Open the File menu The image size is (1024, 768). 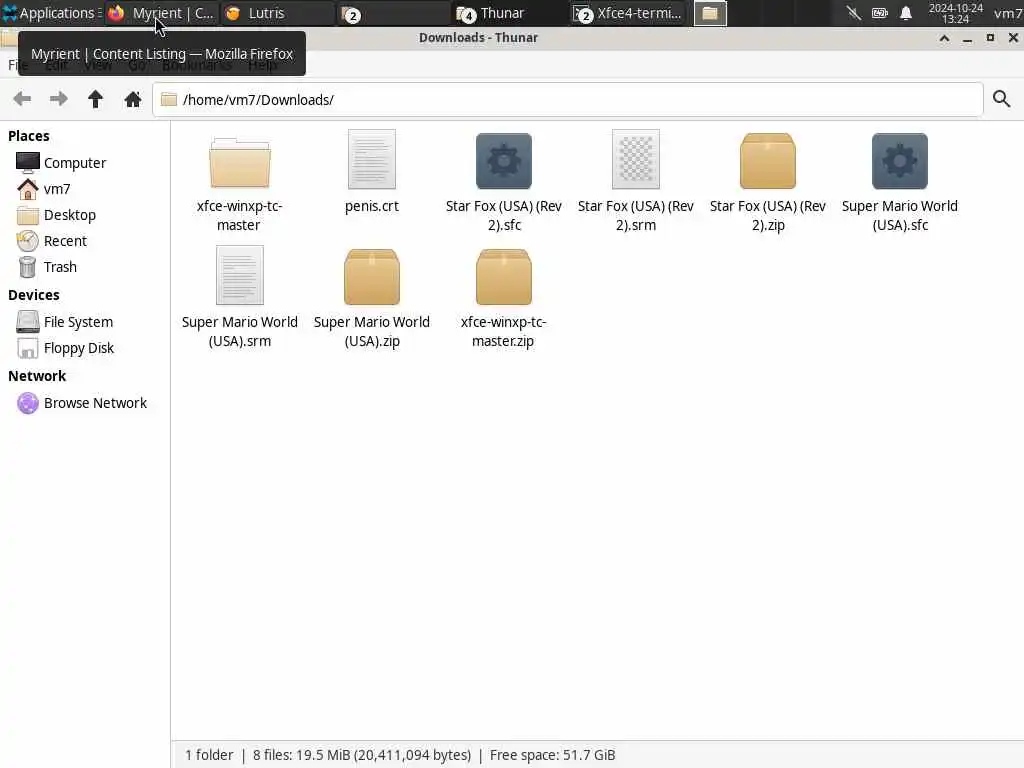point(16,65)
